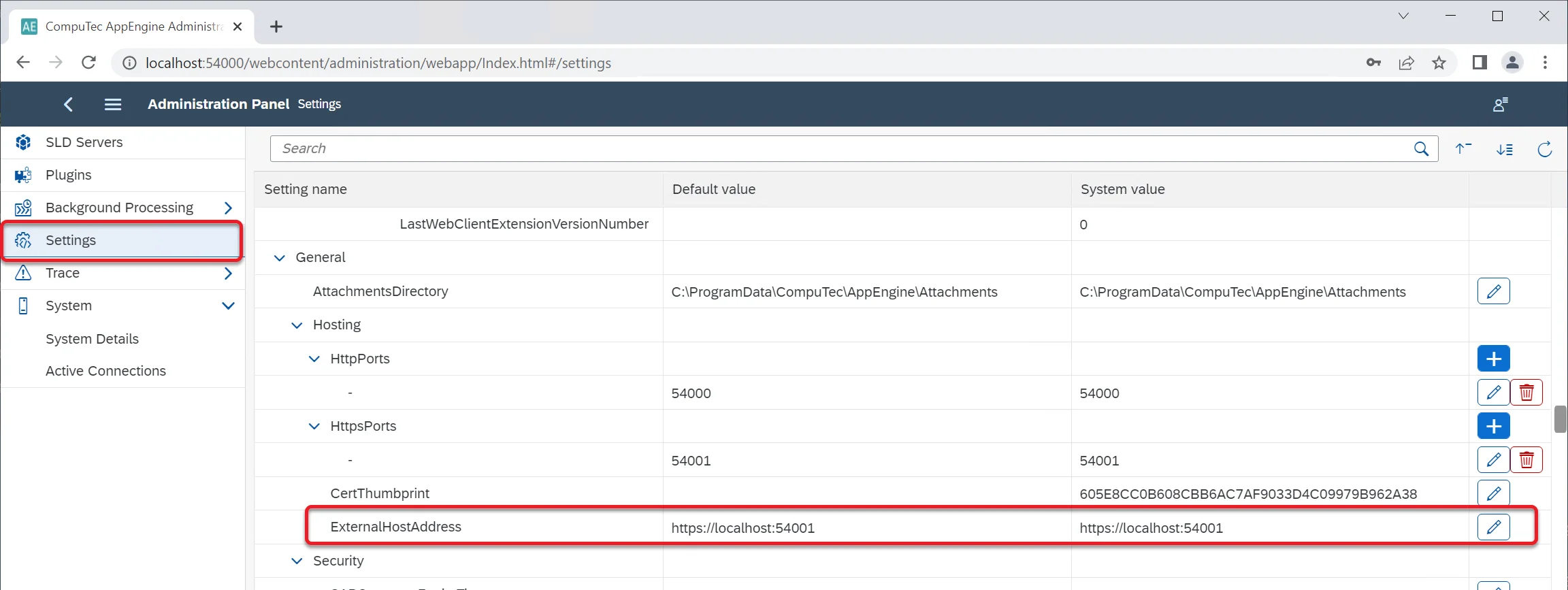This screenshot has height=590, width=1568.
Task: Click the settings Search input field
Action: (837, 149)
